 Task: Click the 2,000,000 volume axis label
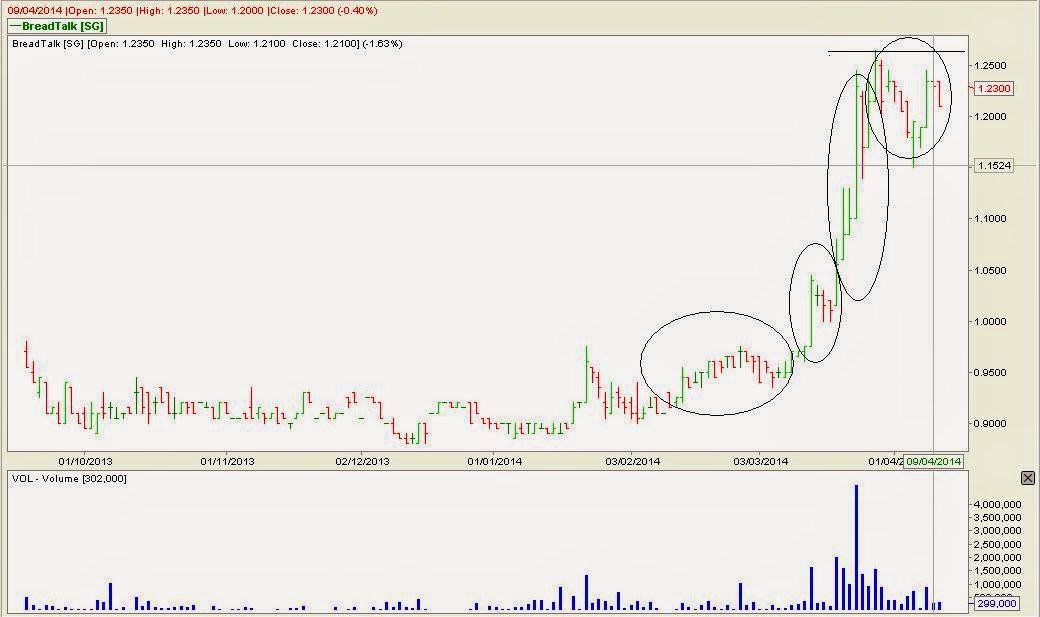(997, 557)
